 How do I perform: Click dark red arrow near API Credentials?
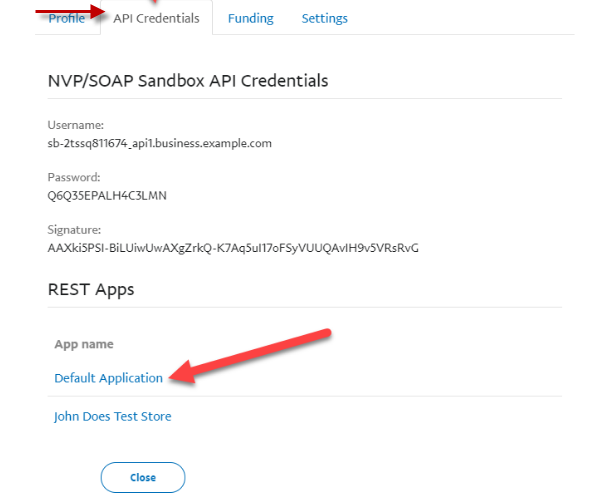[x=70, y=11]
